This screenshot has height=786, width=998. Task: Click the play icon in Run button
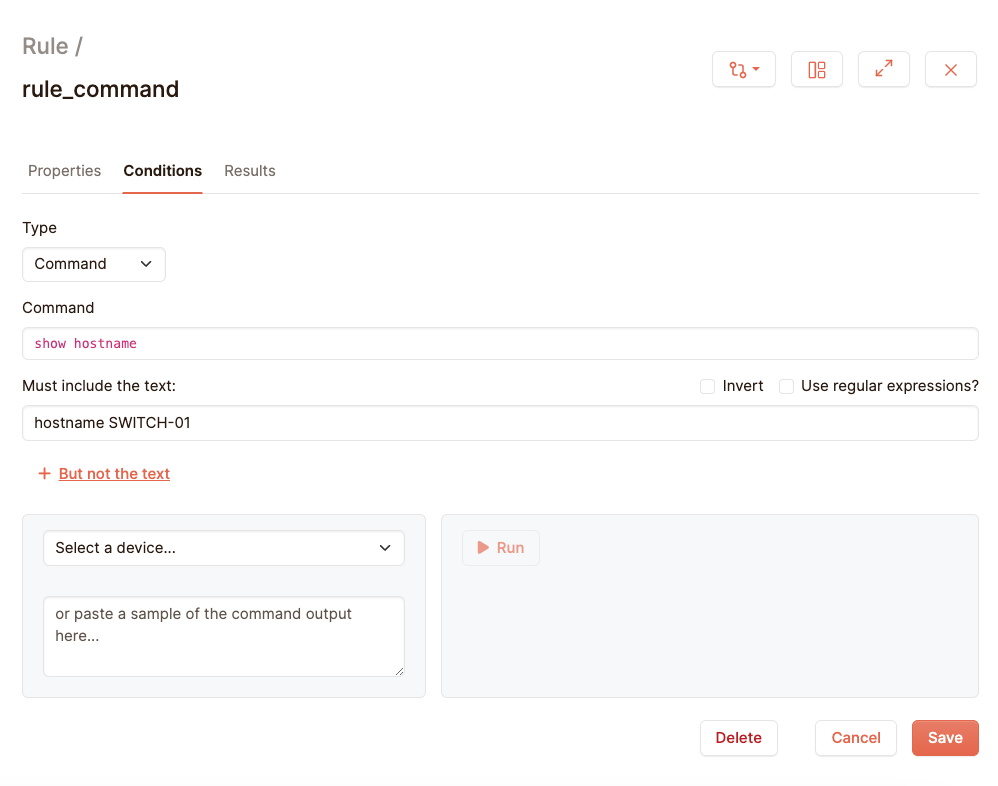[x=483, y=548]
